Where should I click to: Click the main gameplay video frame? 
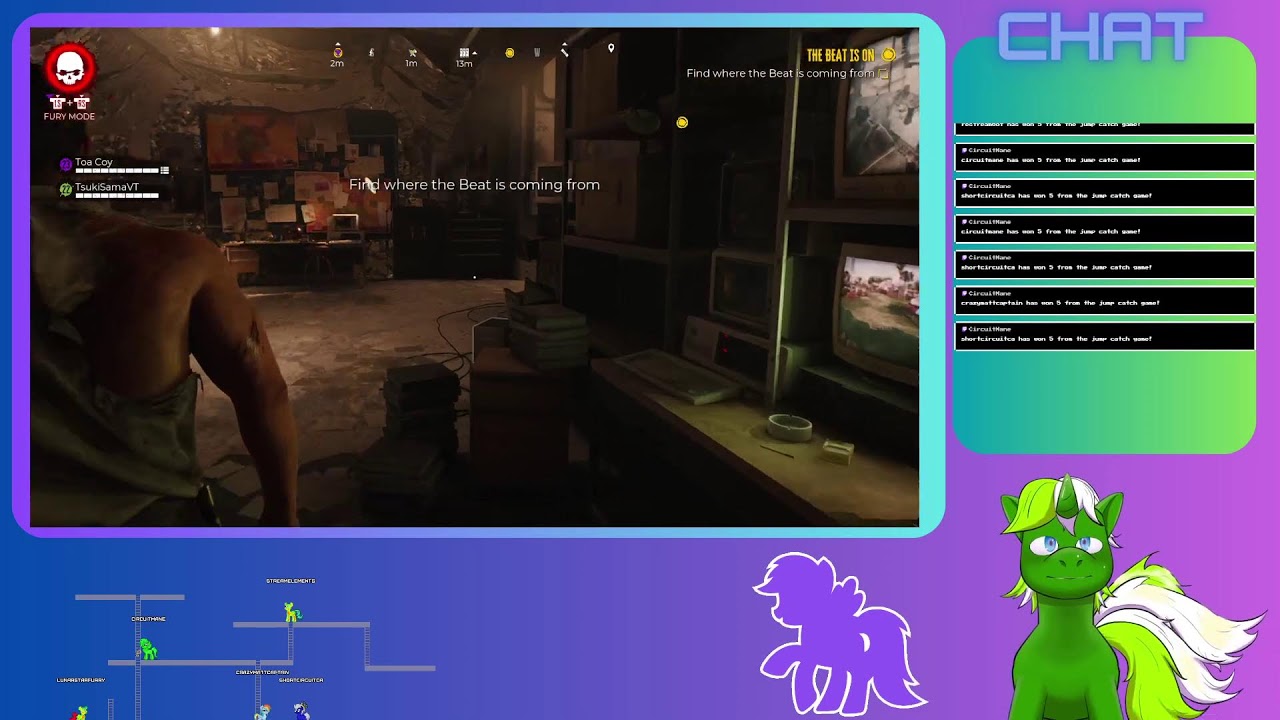(474, 277)
